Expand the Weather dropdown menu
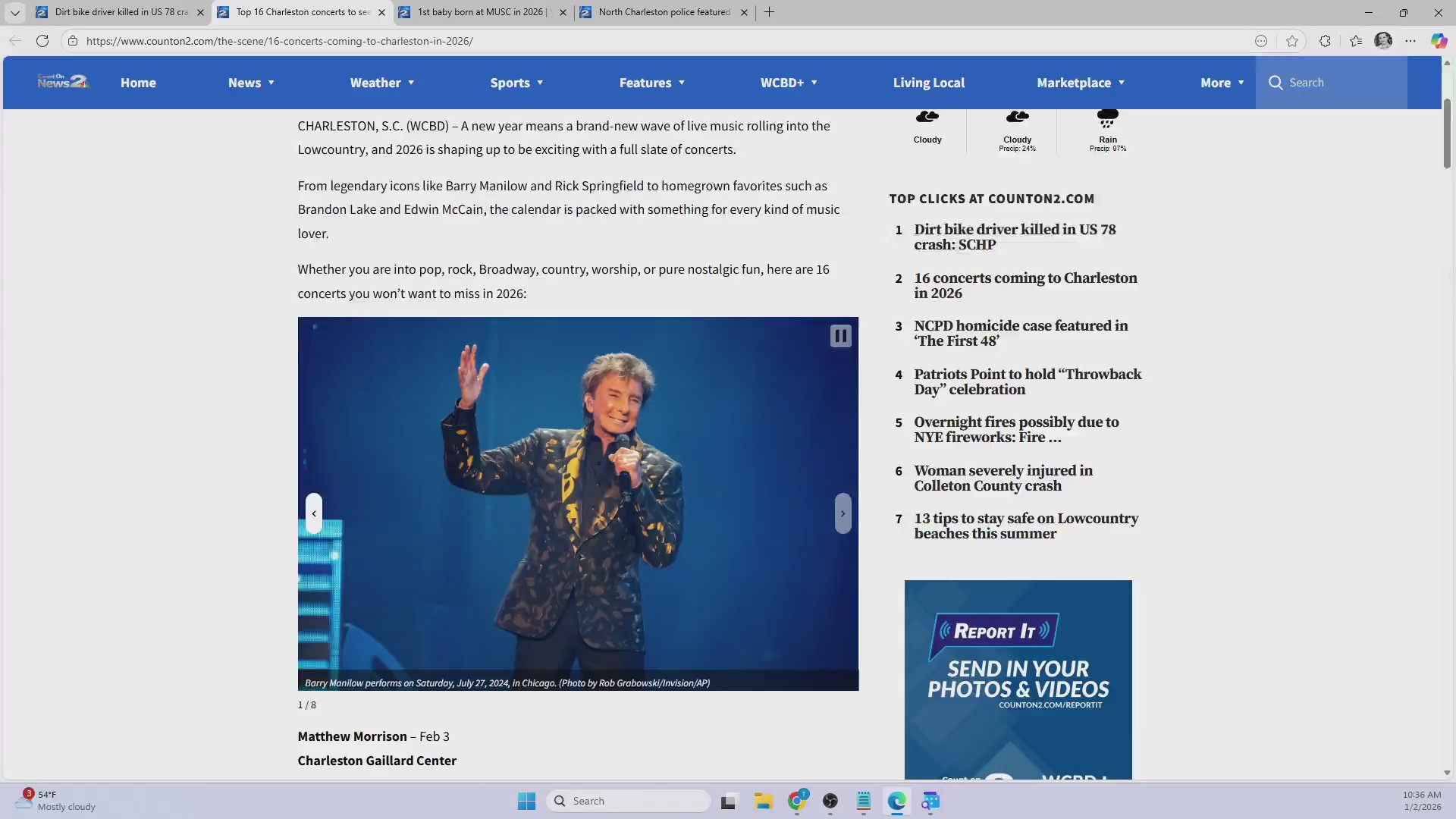The width and height of the screenshot is (1456, 819). (381, 83)
